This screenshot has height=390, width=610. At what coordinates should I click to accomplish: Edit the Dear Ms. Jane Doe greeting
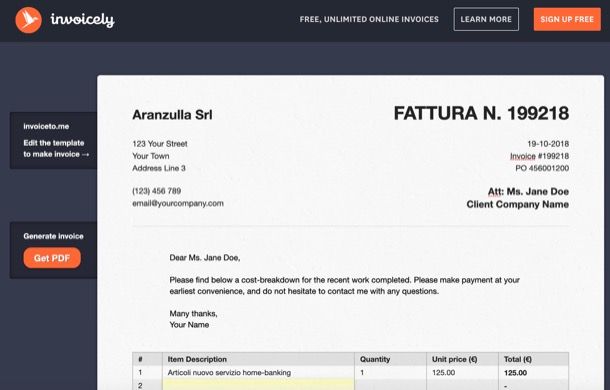(x=205, y=258)
